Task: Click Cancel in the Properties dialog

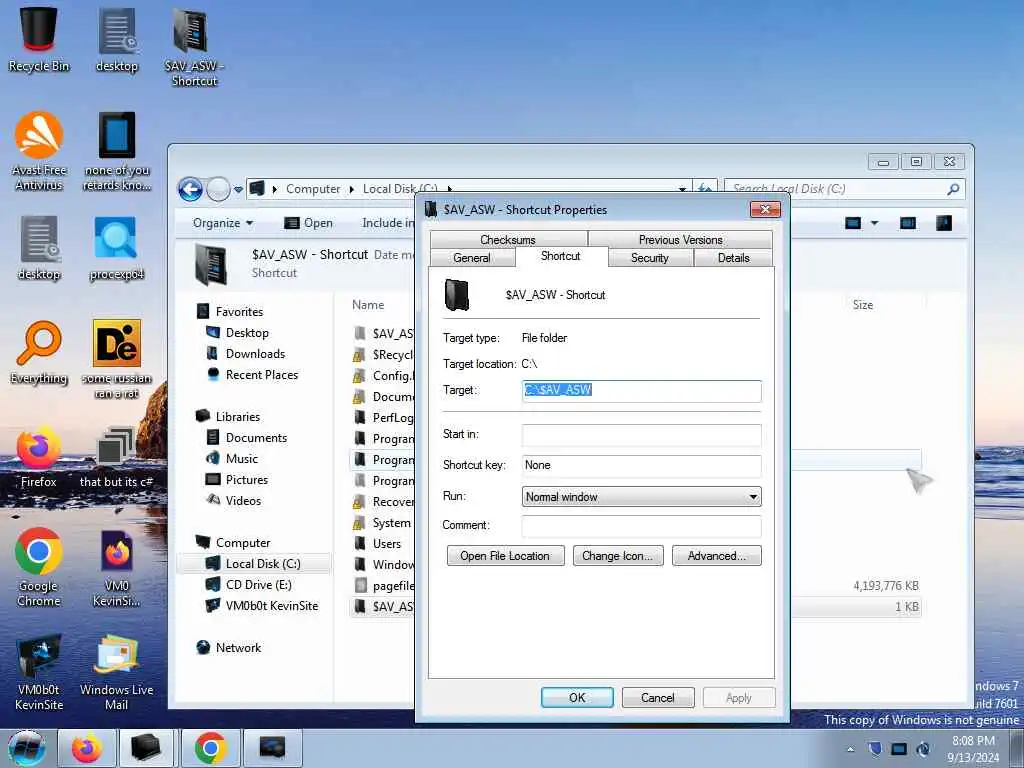Action: click(x=658, y=697)
